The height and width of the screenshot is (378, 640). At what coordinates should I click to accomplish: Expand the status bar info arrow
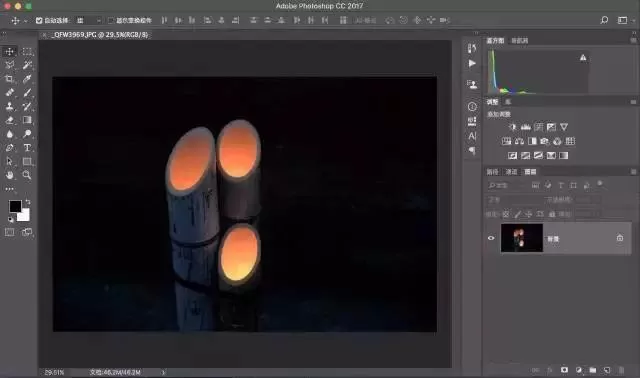click(x=163, y=372)
